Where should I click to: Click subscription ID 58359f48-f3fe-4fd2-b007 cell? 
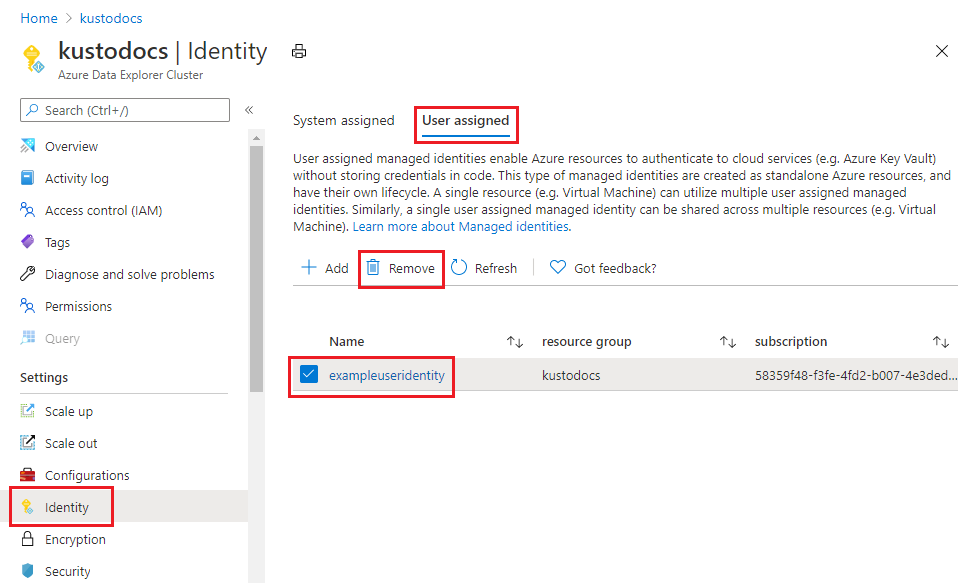point(855,375)
